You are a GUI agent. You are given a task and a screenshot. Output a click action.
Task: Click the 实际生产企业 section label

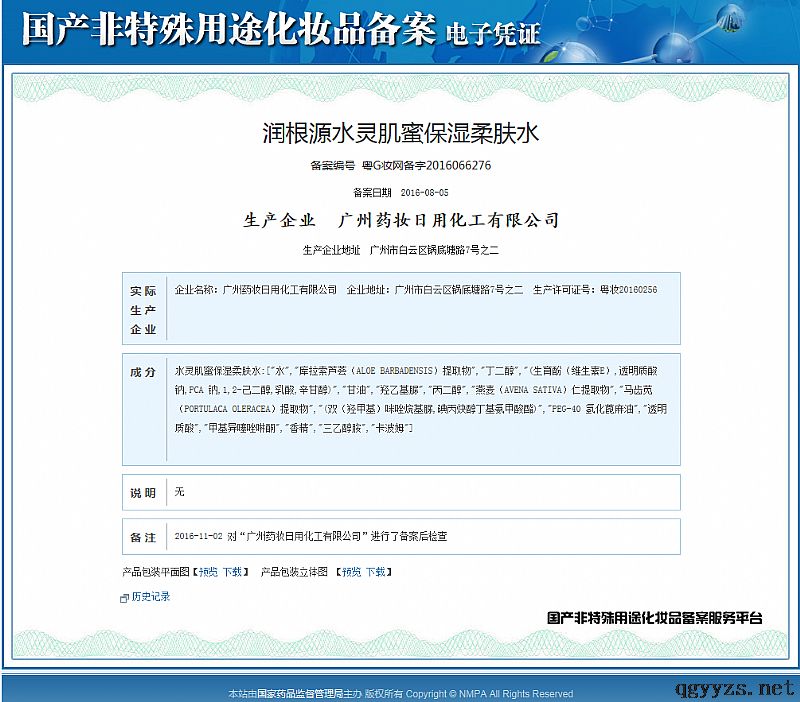click(x=143, y=309)
